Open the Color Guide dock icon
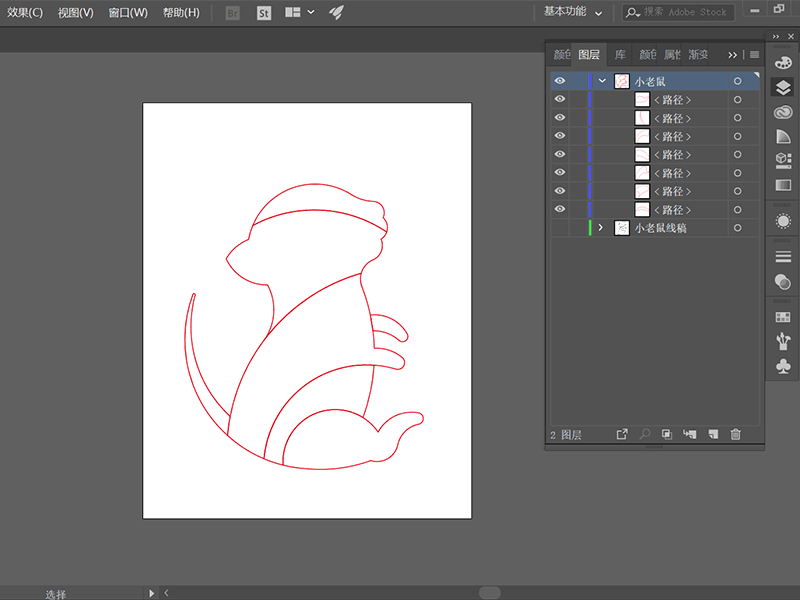The image size is (800, 600). [x=783, y=136]
